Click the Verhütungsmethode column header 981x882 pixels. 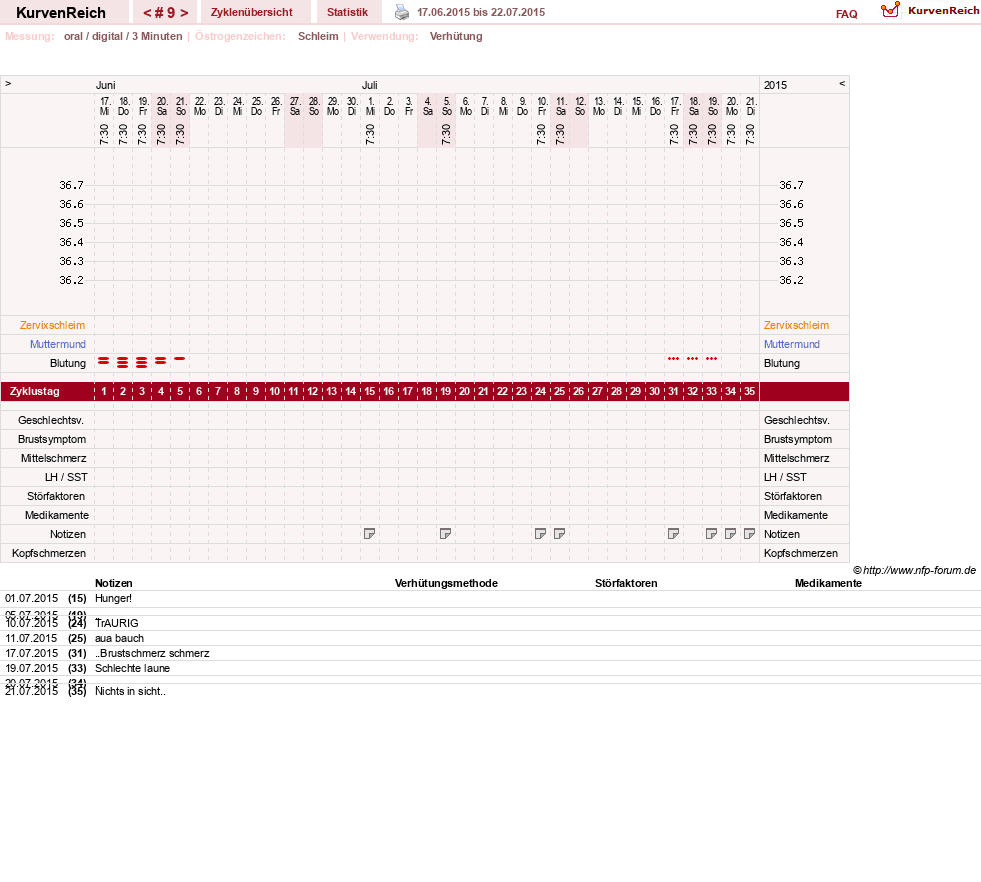click(446, 583)
